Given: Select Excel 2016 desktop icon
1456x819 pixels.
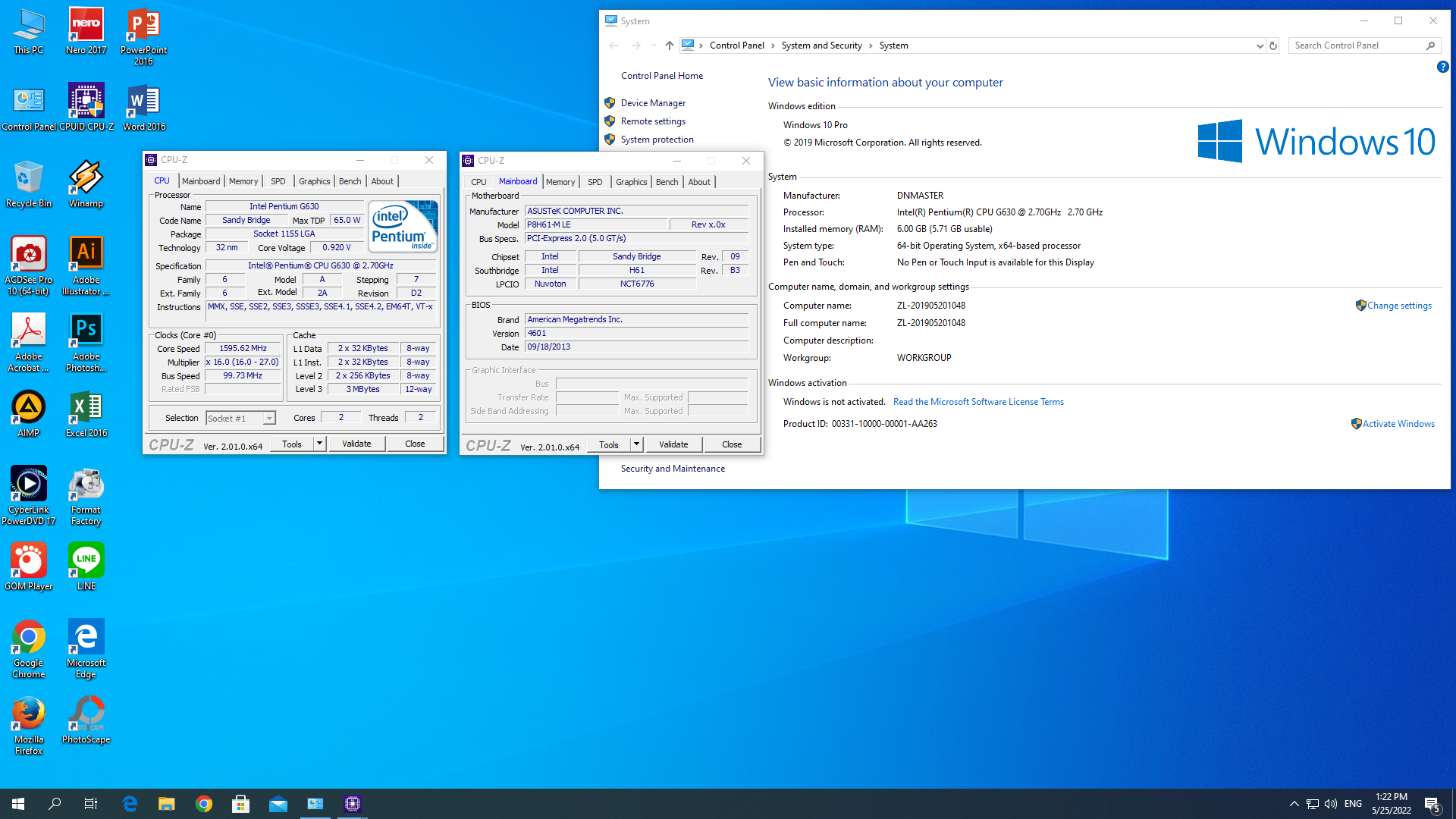Looking at the screenshot, I should pyautogui.click(x=86, y=414).
